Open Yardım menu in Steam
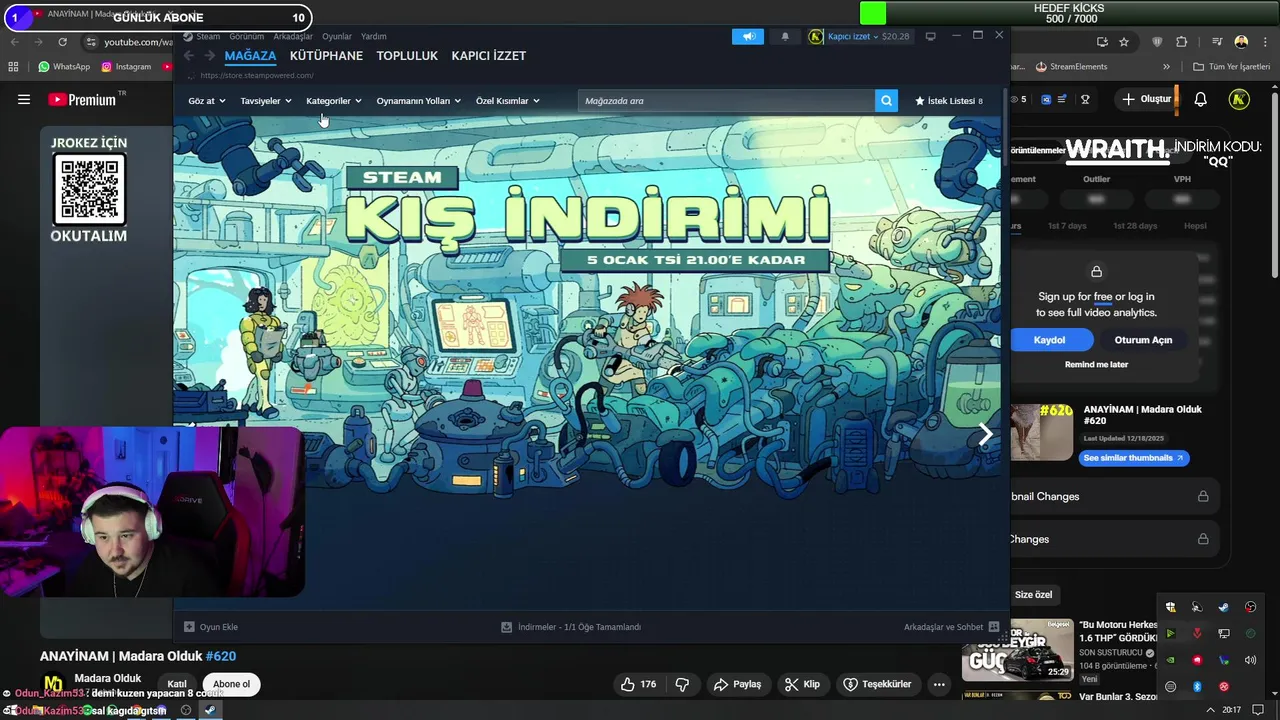1280x720 pixels. coord(373,36)
